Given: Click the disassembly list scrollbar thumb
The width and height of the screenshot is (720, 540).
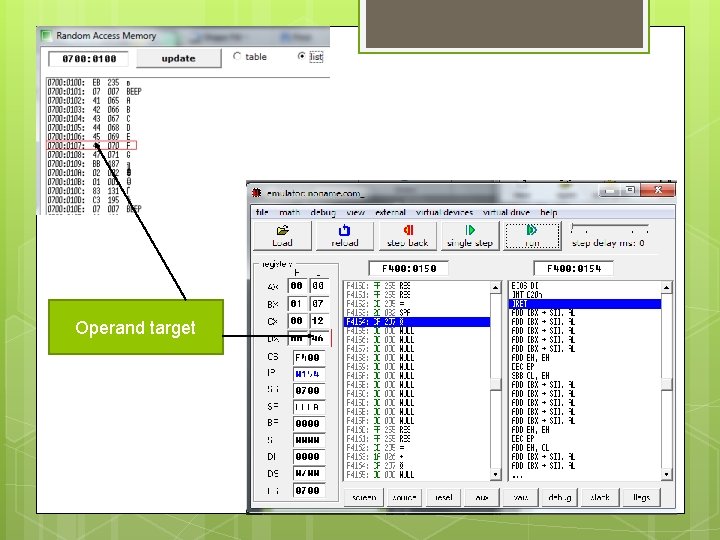Looking at the screenshot, I should click(666, 384).
